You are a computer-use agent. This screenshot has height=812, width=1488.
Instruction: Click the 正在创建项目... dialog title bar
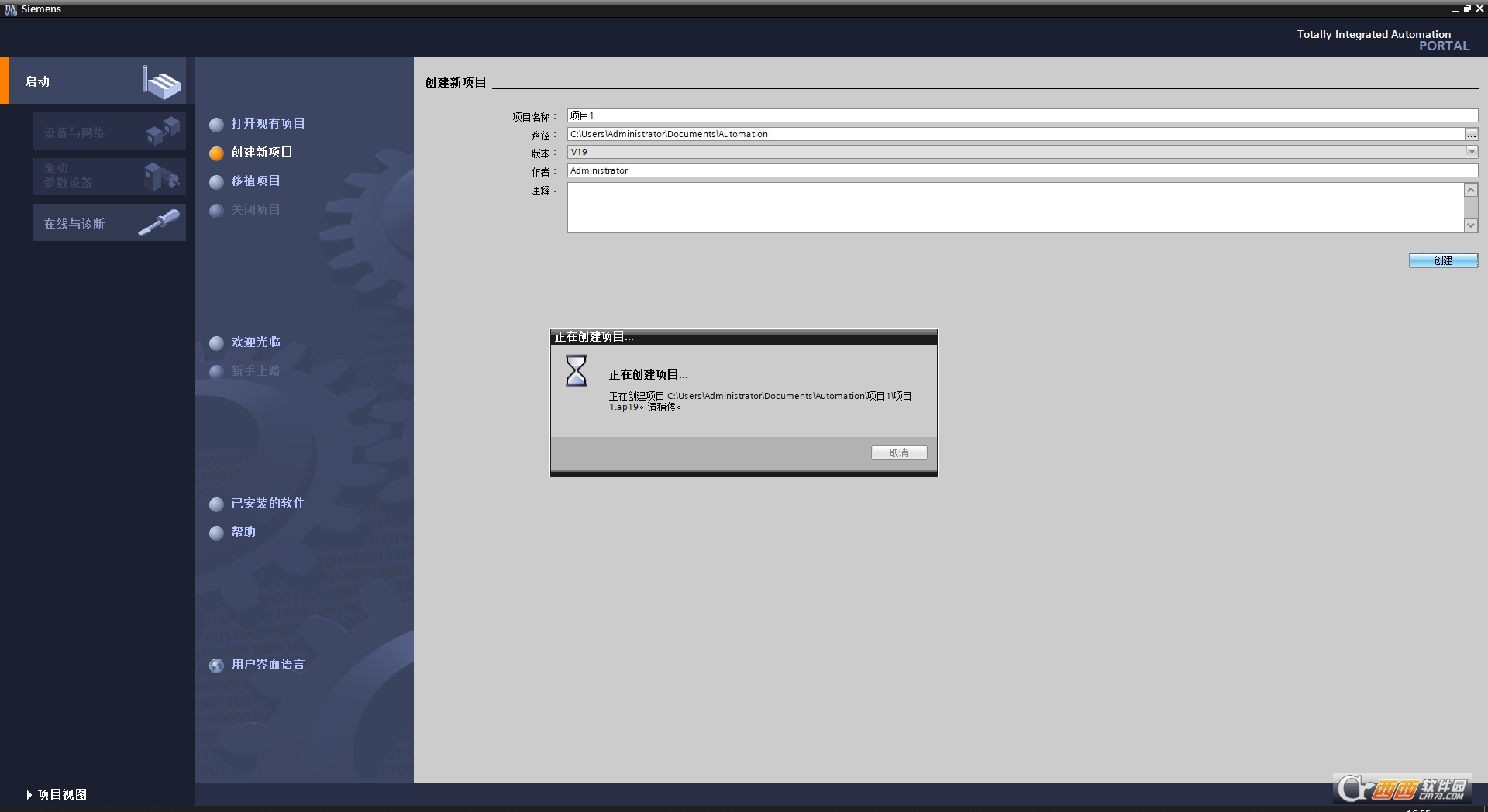744,337
